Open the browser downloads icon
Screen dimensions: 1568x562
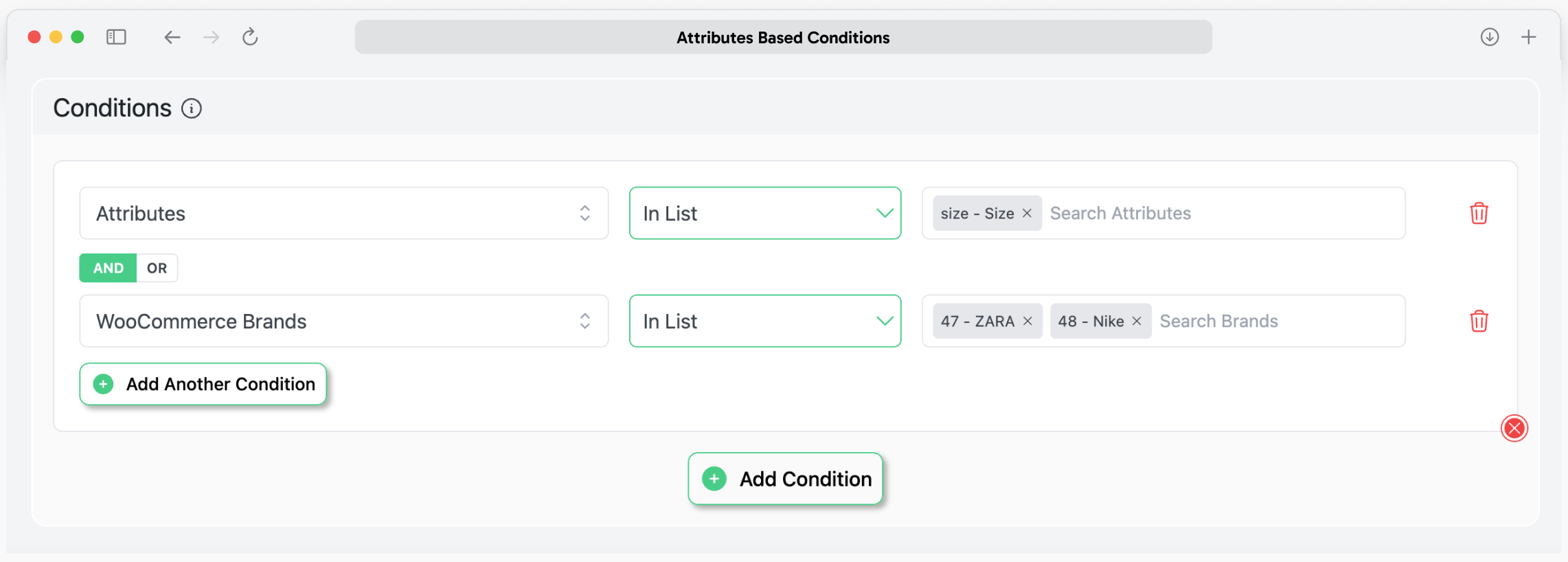point(1489,37)
